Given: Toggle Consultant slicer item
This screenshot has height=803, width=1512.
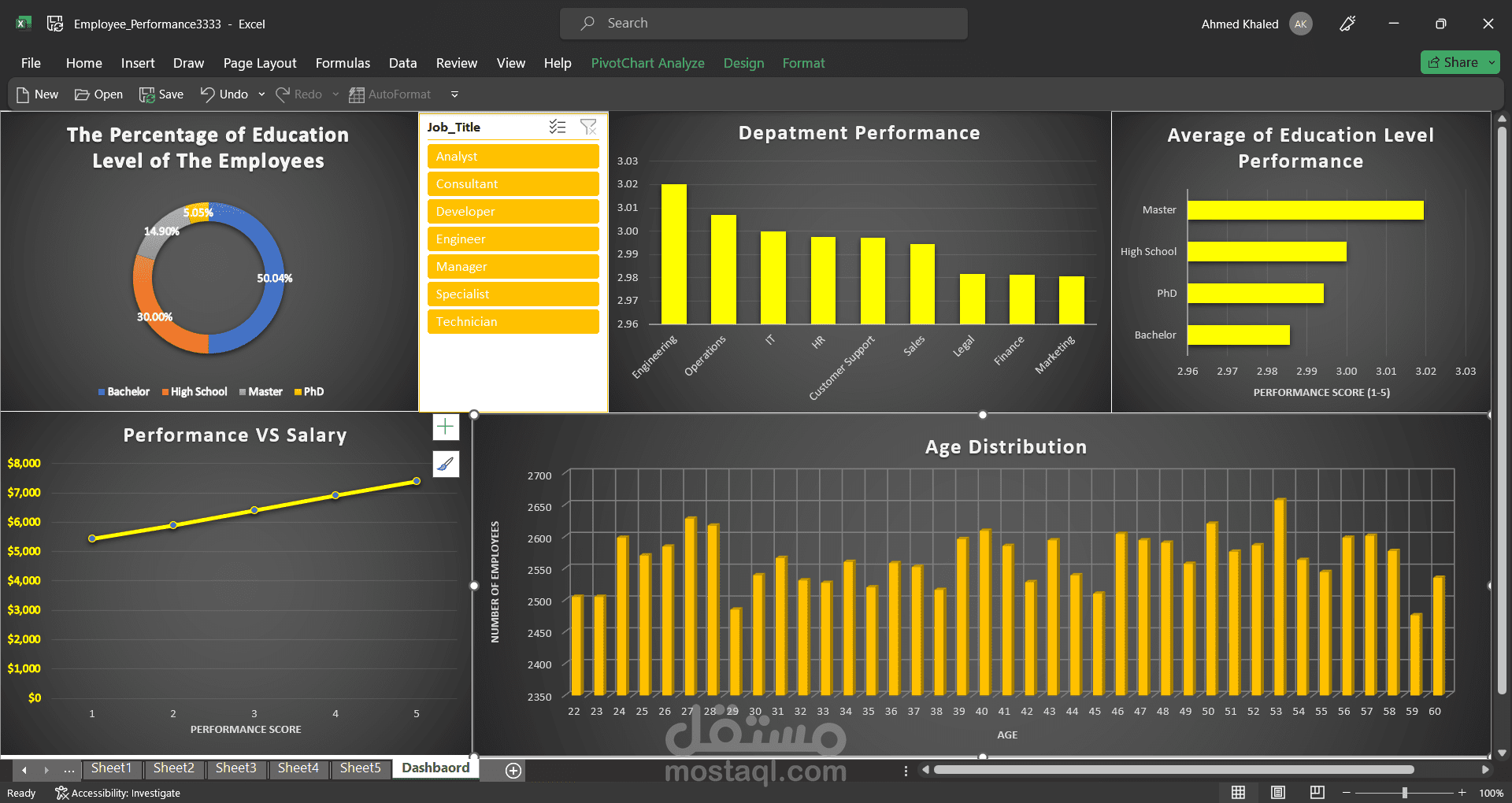Looking at the screenshot, I should 513,184.
